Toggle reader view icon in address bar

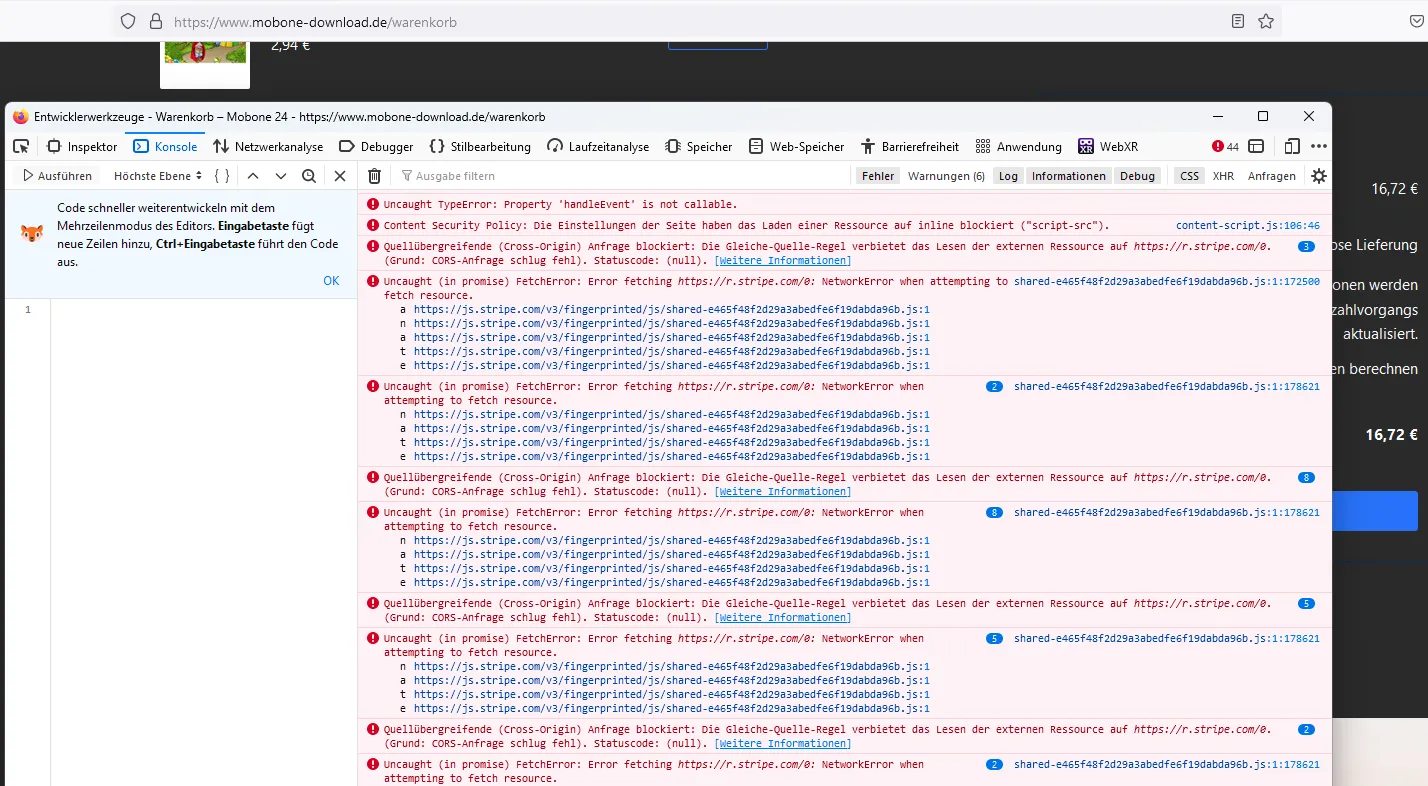coord(1238,21)
